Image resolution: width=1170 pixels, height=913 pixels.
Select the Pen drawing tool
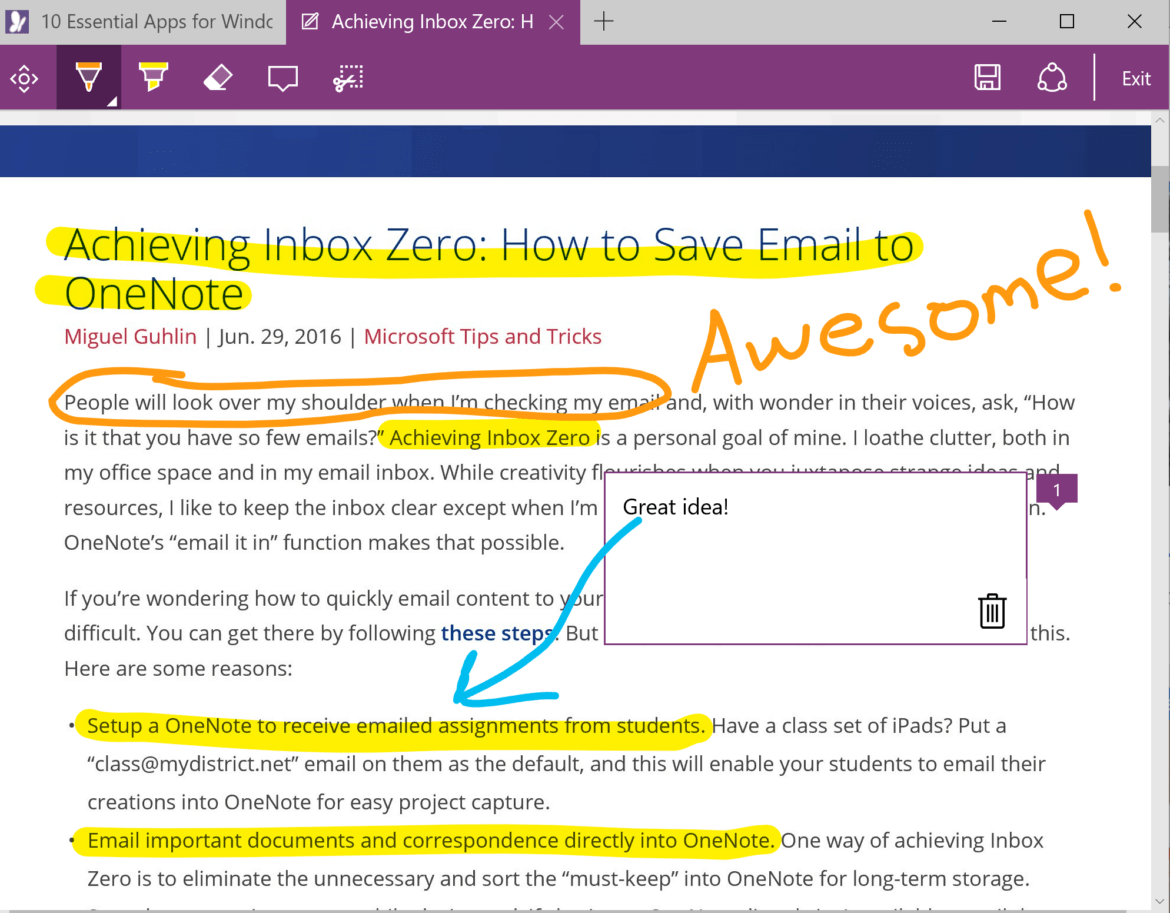tap(88, 78)
